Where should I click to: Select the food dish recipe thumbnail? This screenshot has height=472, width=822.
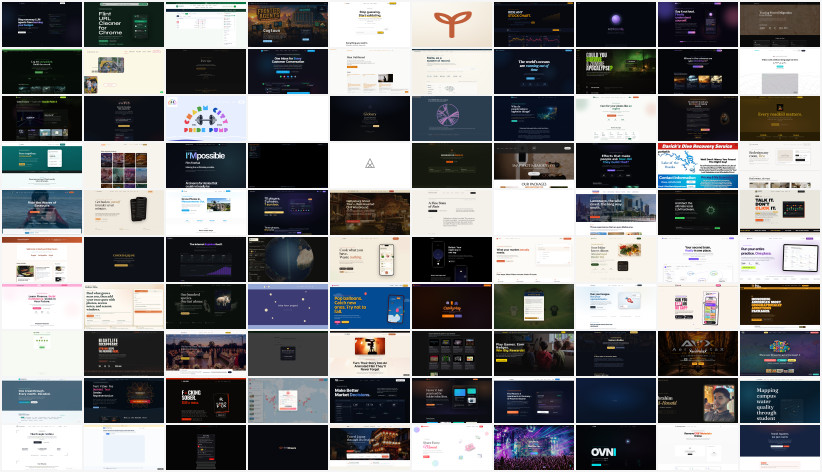pos(616,260)
